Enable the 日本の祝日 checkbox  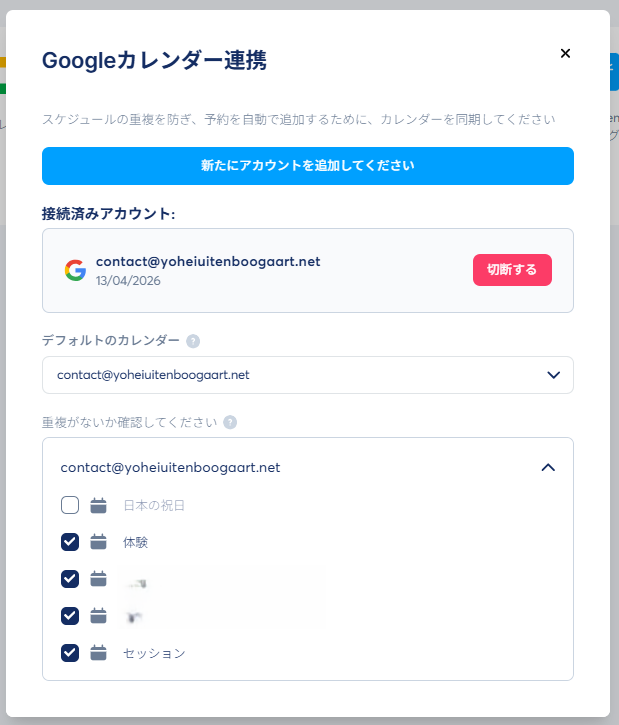[70, 505]
